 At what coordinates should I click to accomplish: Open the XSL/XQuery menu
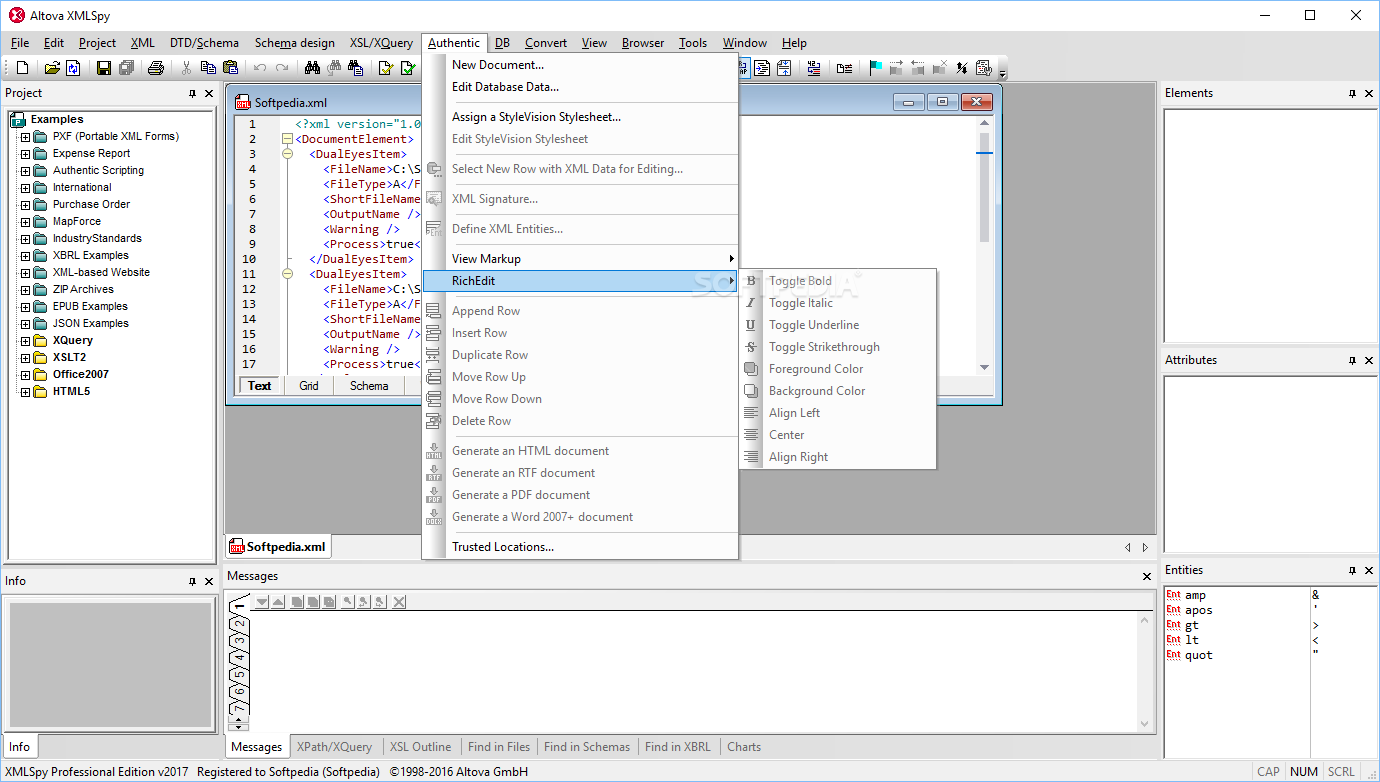[381, 43]
